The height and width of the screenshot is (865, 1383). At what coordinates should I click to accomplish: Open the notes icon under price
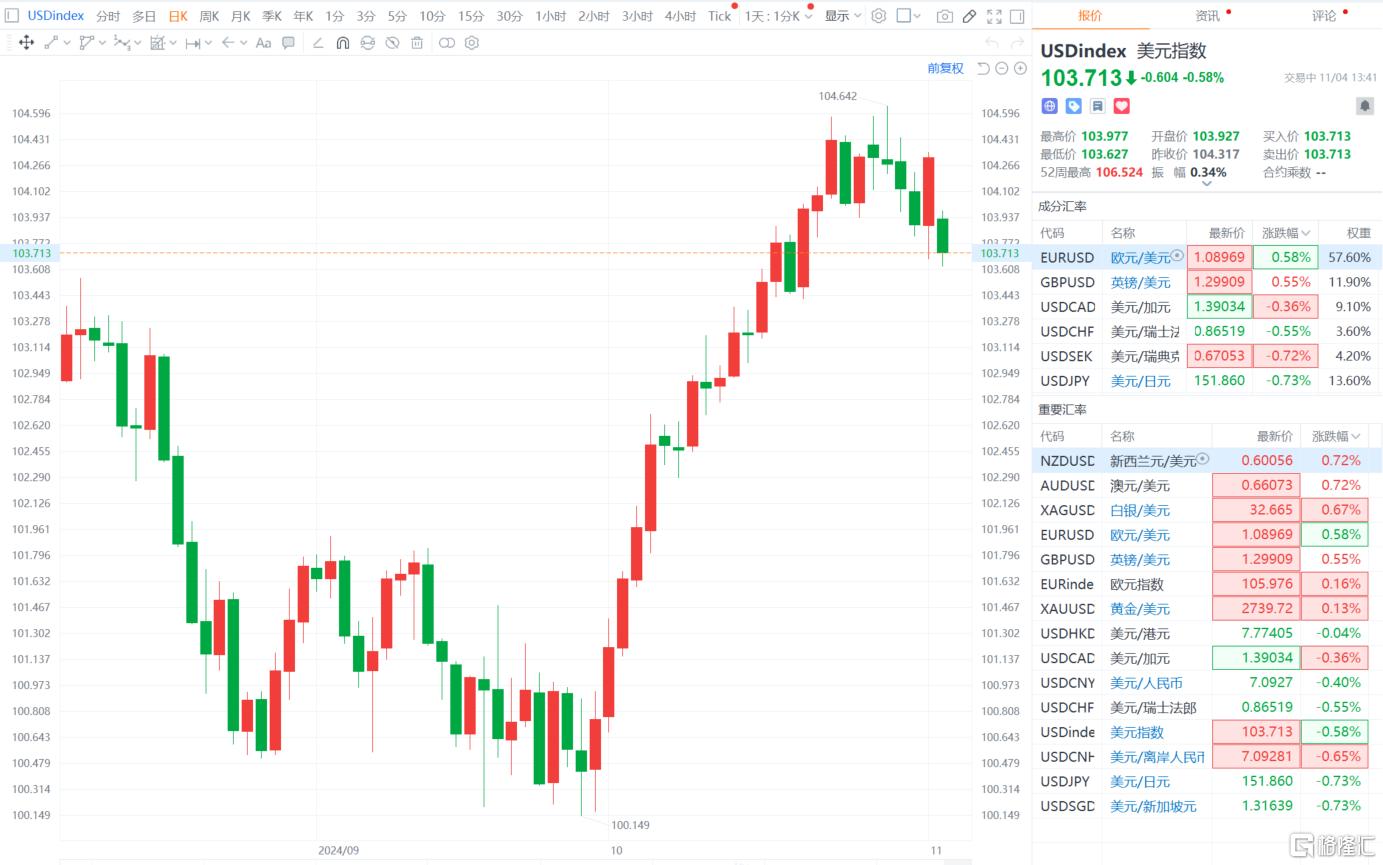(1097, 105)
